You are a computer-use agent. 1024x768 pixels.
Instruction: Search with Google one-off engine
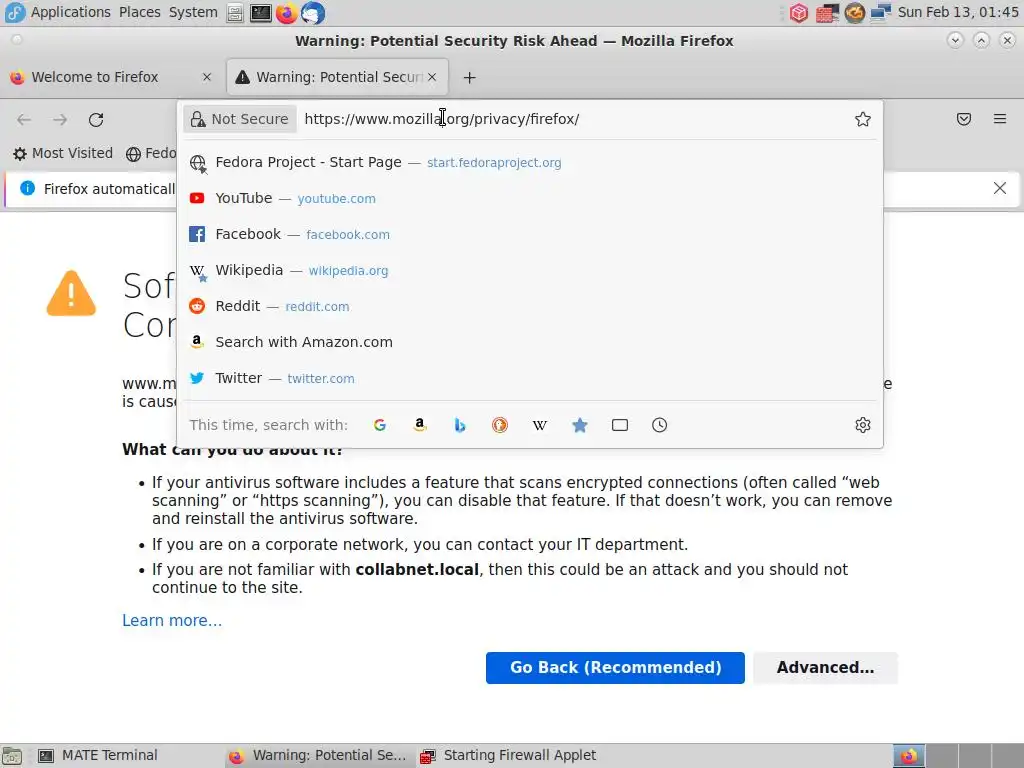click(x=379, y=425)
